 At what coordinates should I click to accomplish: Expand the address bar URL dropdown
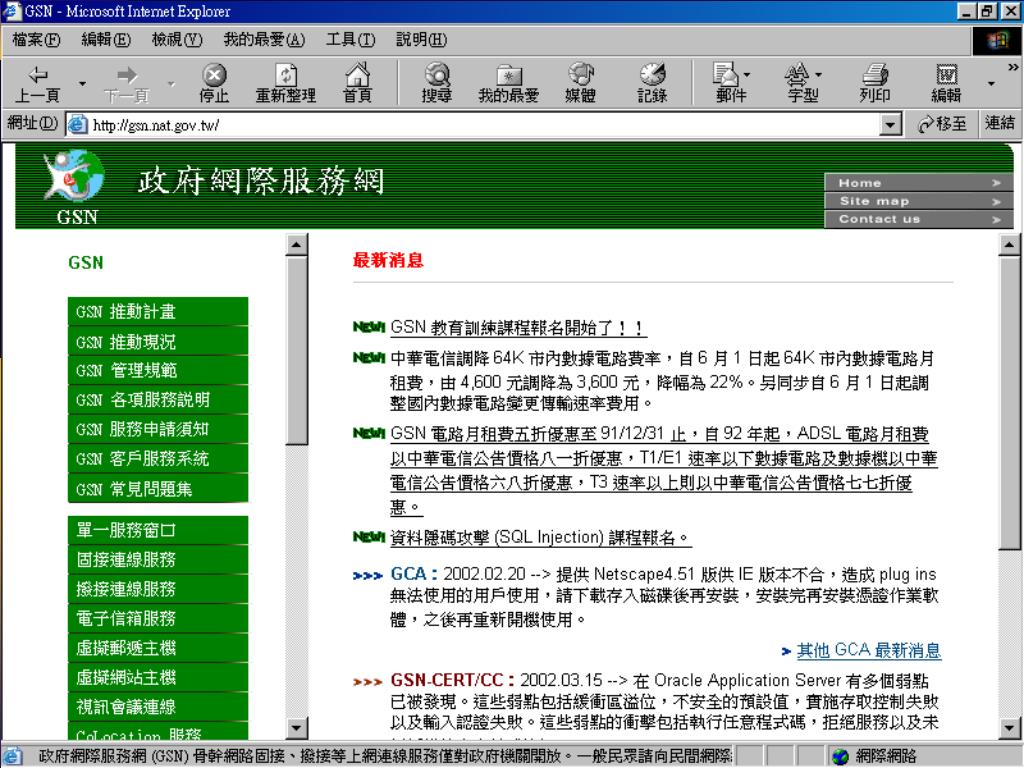(x=890, y=124)
